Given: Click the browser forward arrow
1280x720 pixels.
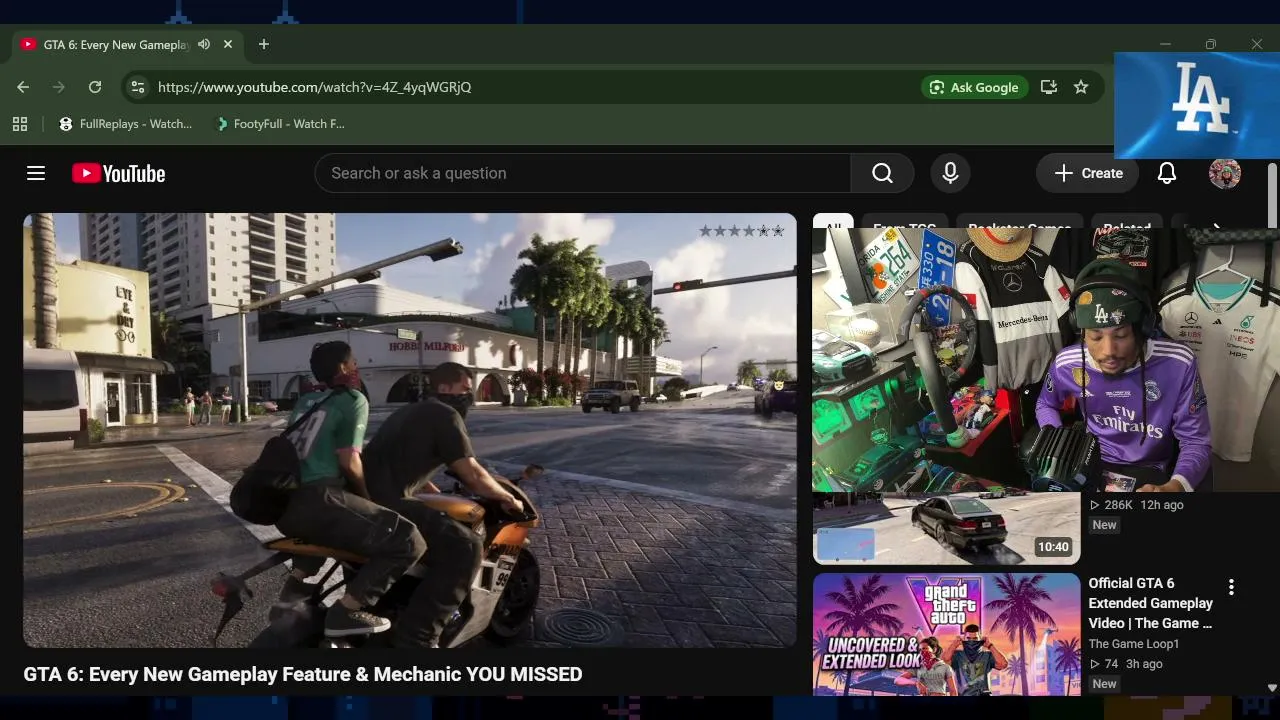Looking at the screenshot, I should click(59, 87).
